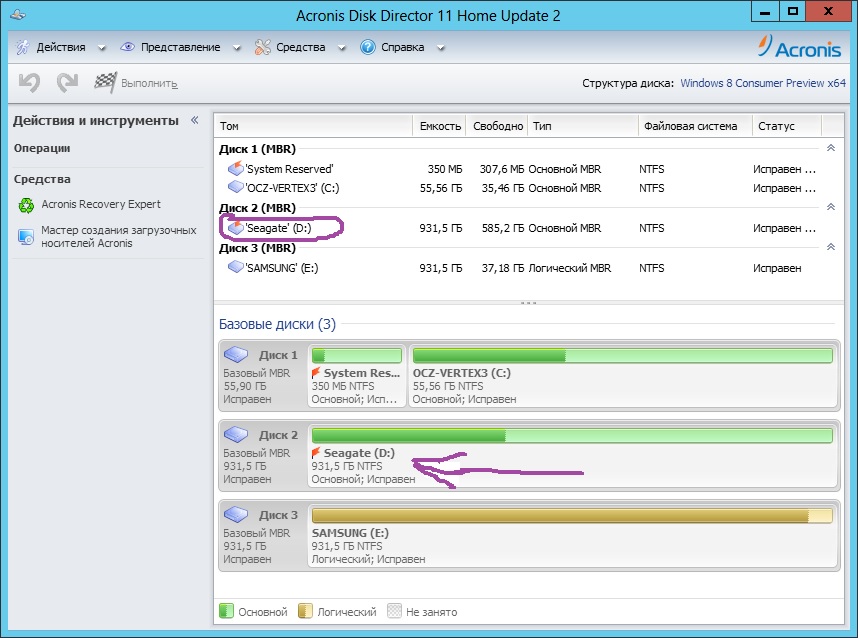Screen dimensions: 858x638
Task: Click Windows 8 Consumer Preview x64 link
Action: pos(763,83)
